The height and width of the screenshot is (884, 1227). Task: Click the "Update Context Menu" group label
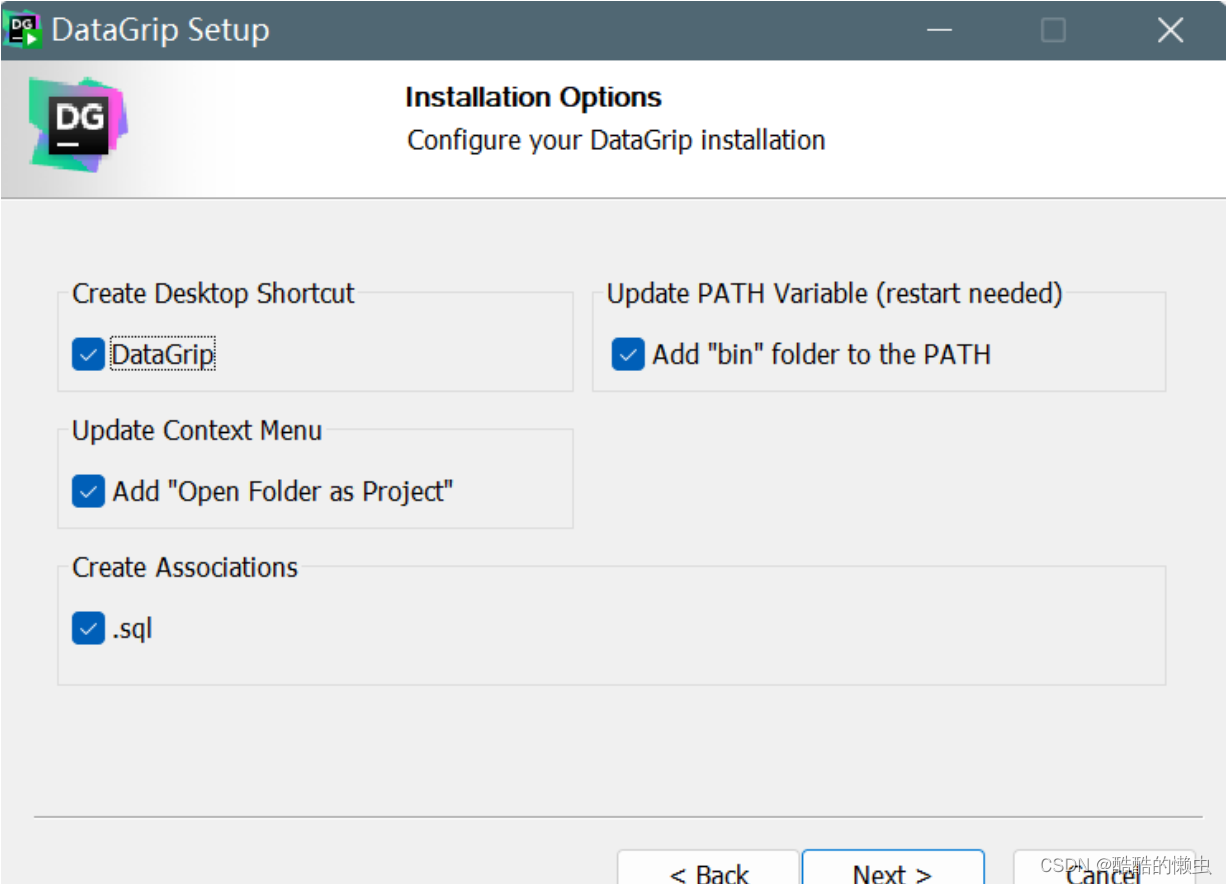[197, 431]
